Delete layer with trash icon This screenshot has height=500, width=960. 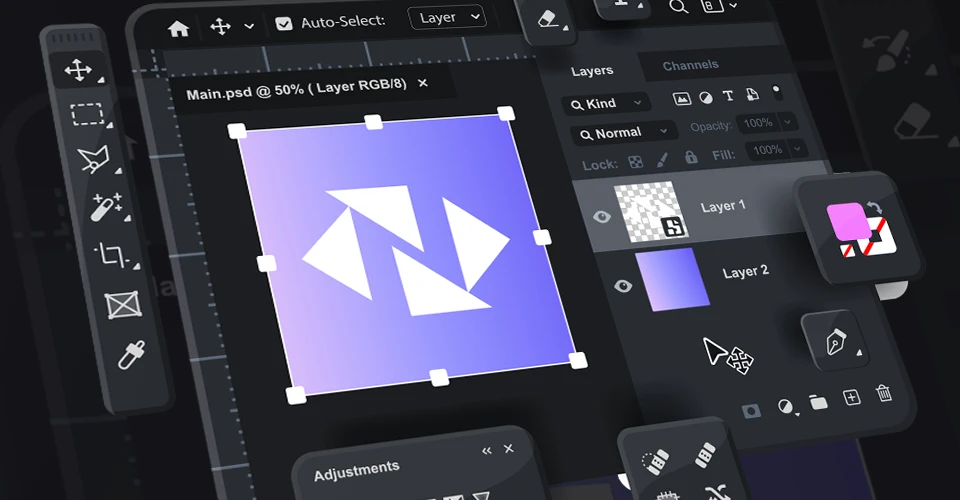click(883, 392)
